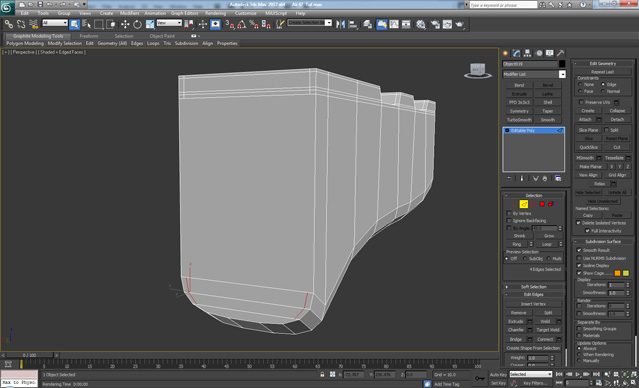Activate the Select Object tool
639x388 pixels.
tap(74, 24)
